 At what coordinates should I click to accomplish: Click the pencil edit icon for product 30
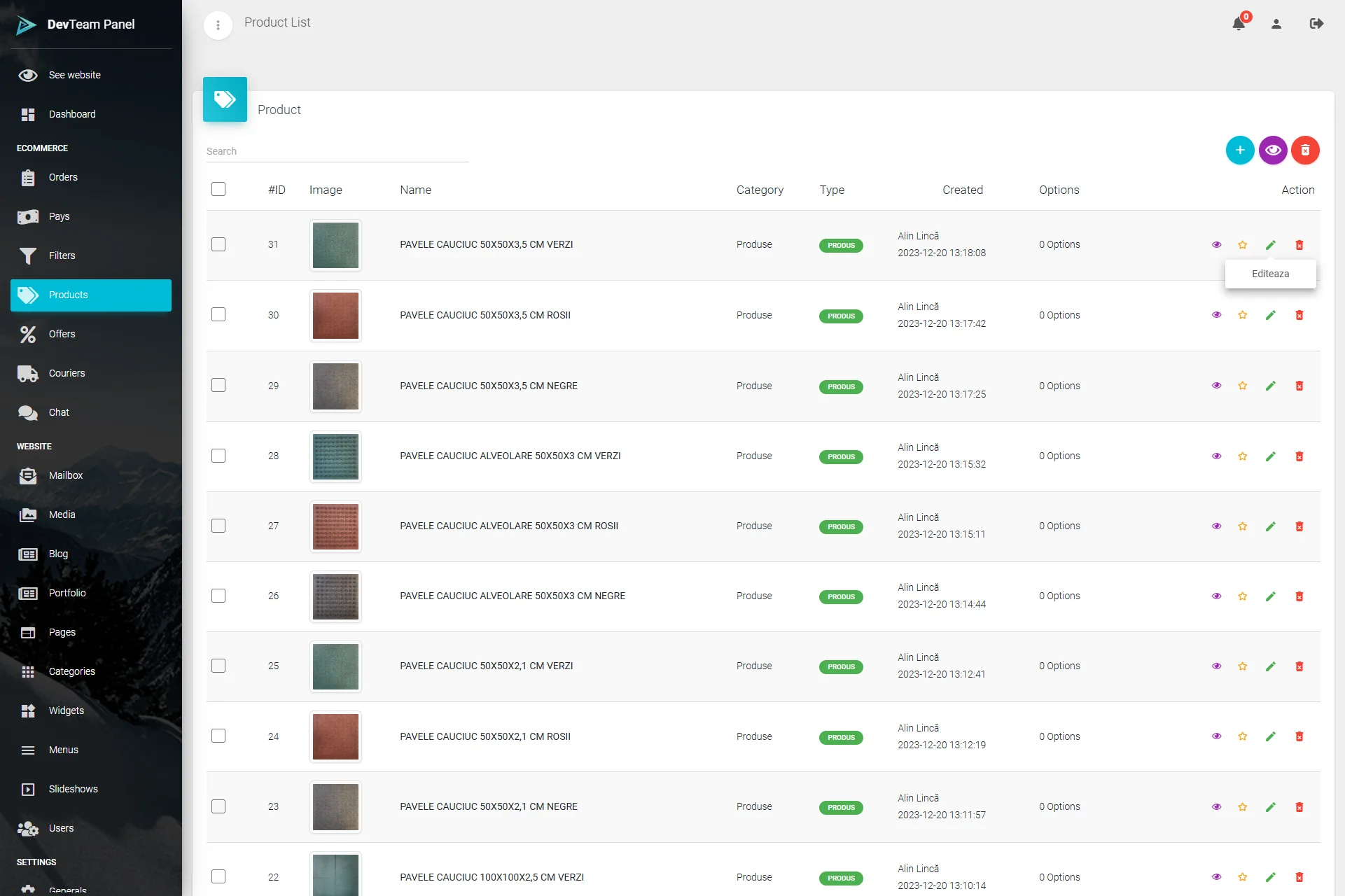tap(1271, 315)
